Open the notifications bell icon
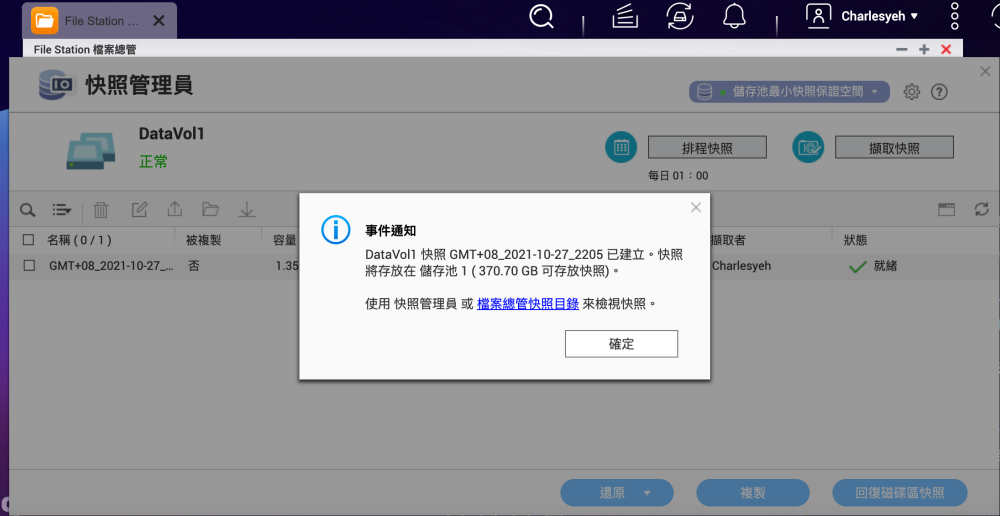The height and width of the screenshot is (516, 1000). pyautogui.click(x=735, y=16)
